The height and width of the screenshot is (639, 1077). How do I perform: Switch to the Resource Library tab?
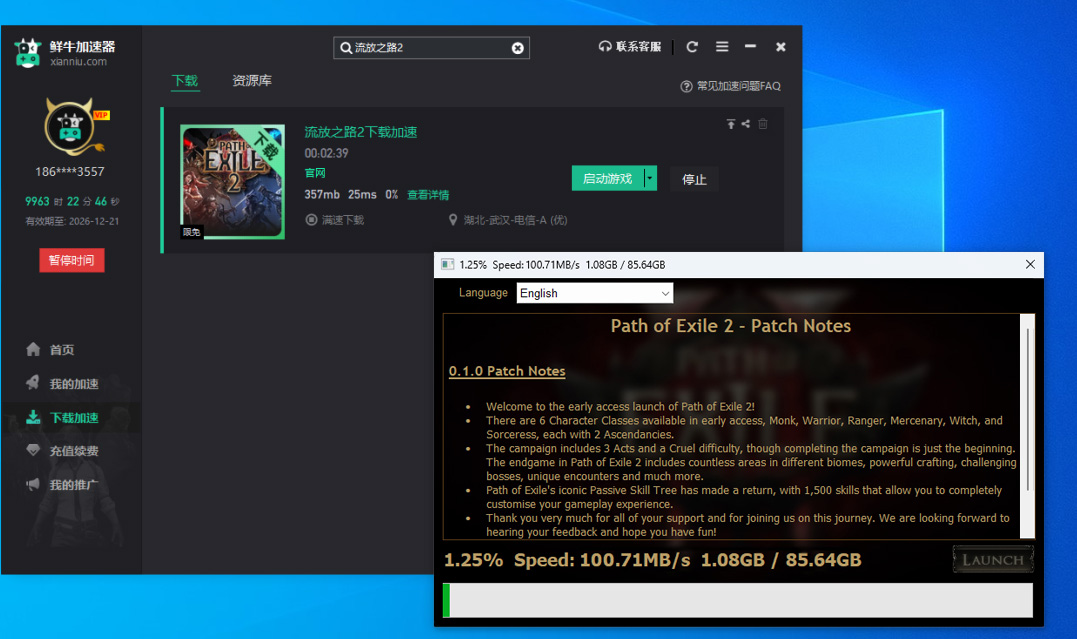pos(252,80)
